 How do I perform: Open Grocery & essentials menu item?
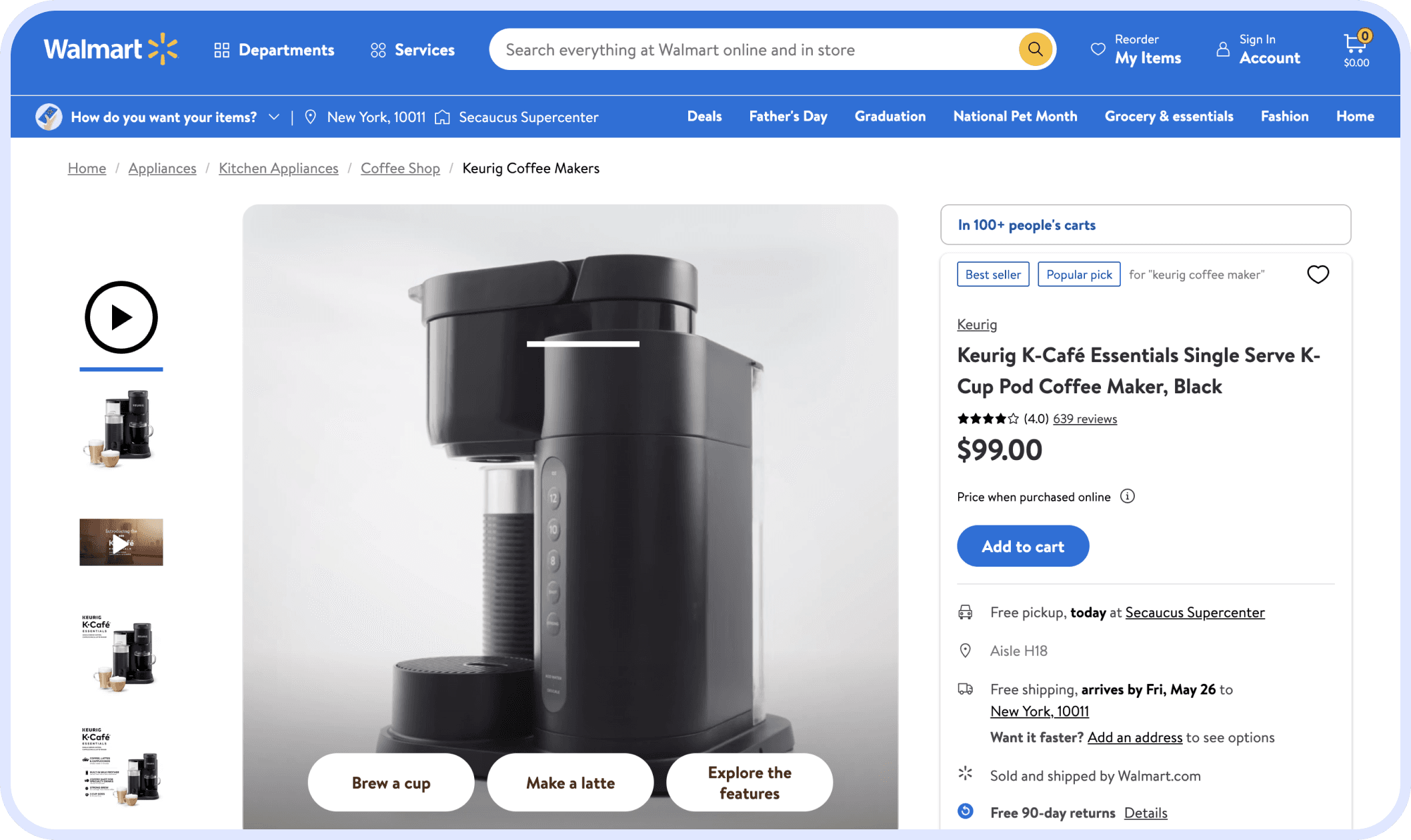pos(1168,117)
